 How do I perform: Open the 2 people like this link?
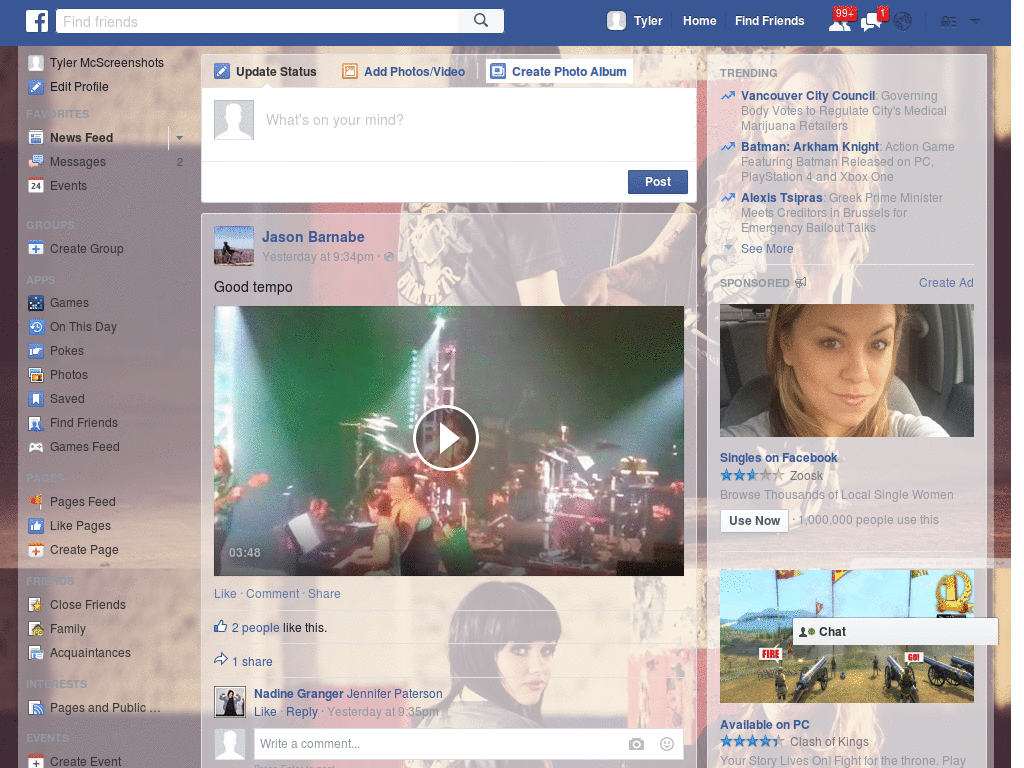(x=255, y=628)
